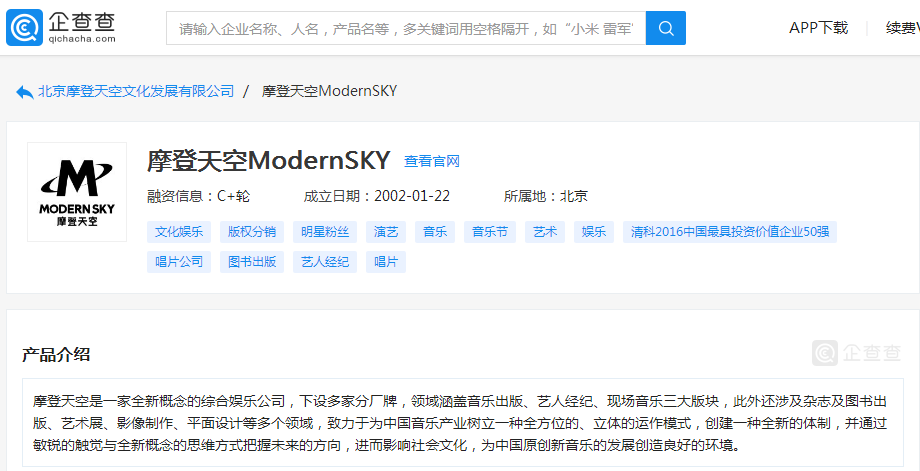
Task: Select the 娱乐 tag
Action: (x=594, y=232)
